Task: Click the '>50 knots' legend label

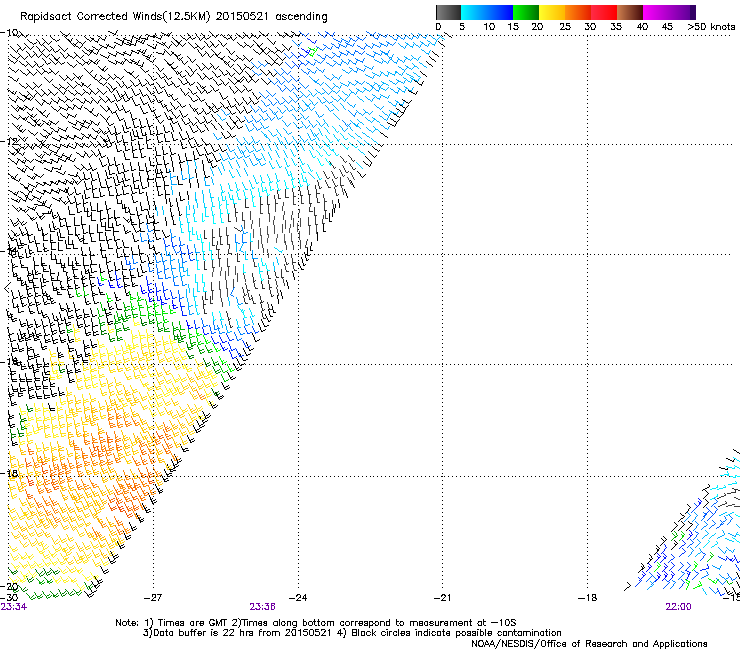Action: (x=711, y=26)
